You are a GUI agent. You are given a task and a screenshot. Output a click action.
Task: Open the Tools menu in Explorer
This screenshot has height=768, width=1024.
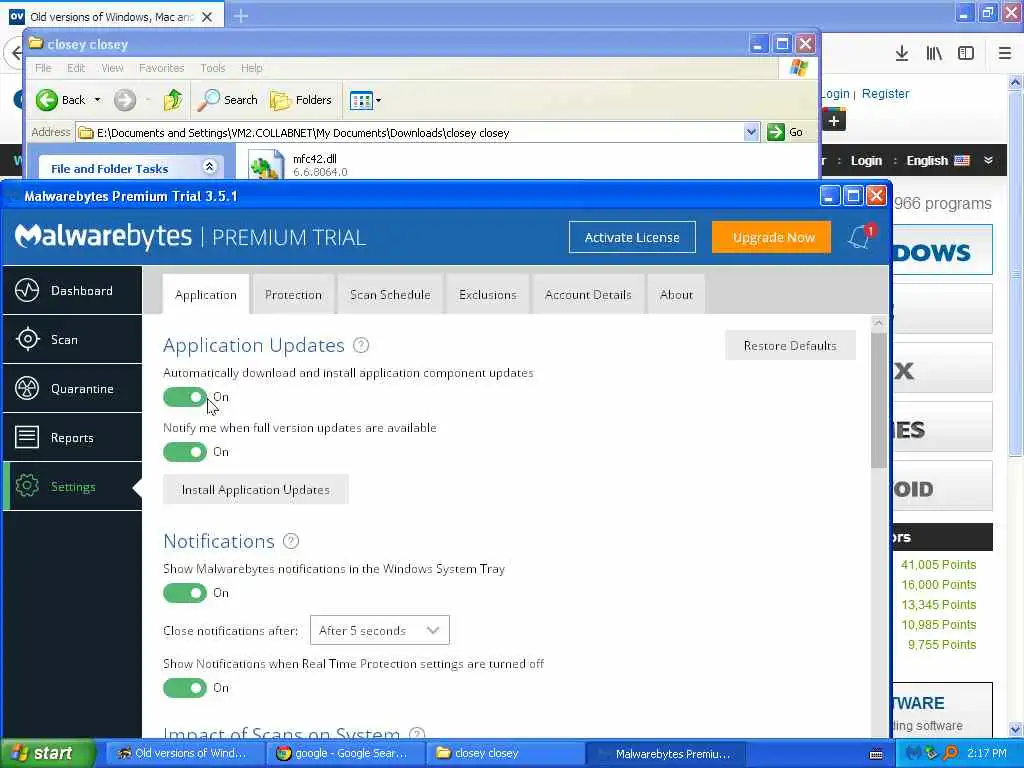pyautogui.click(x=212, y=68)
